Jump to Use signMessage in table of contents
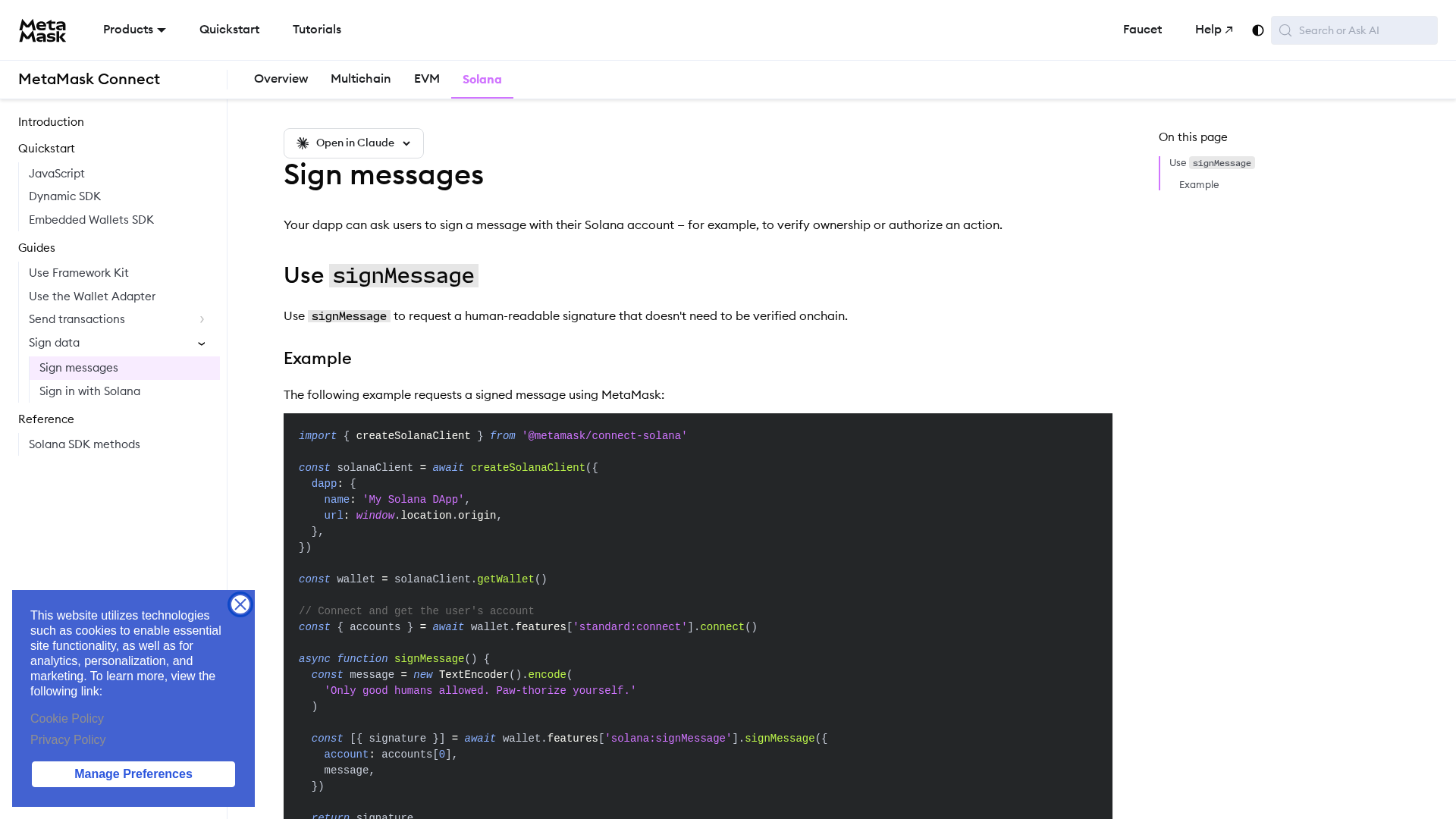 pyautogui.click(x=1212, y=163)
